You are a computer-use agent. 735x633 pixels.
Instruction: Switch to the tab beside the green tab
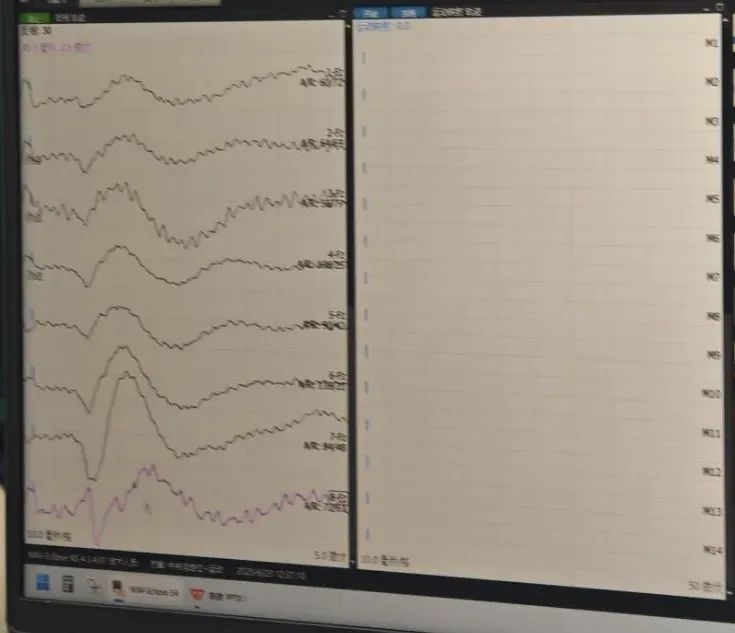(x=71, y=18)
